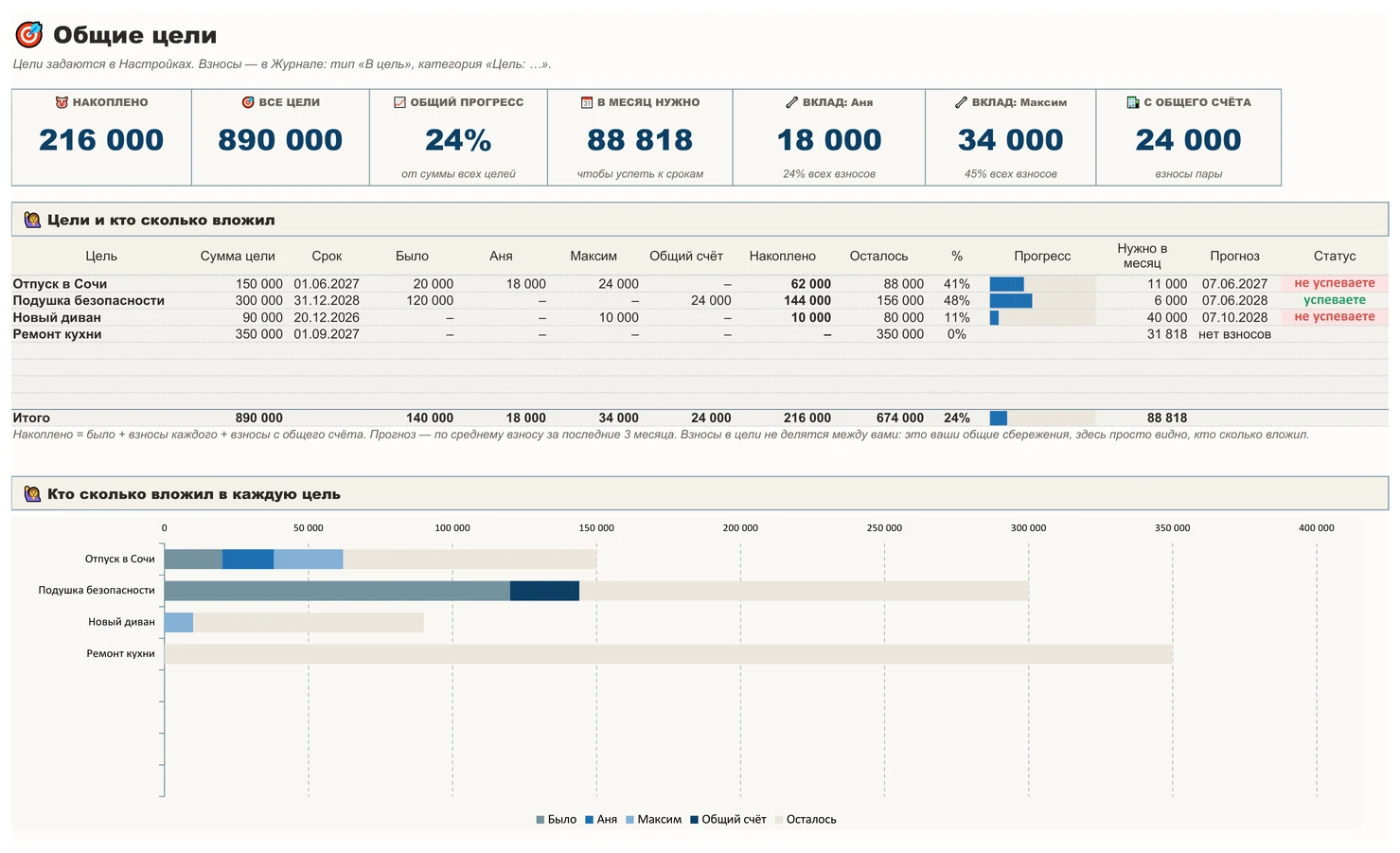Click the Ремонт кухни bar in the chart

click(x=668, y=654)
